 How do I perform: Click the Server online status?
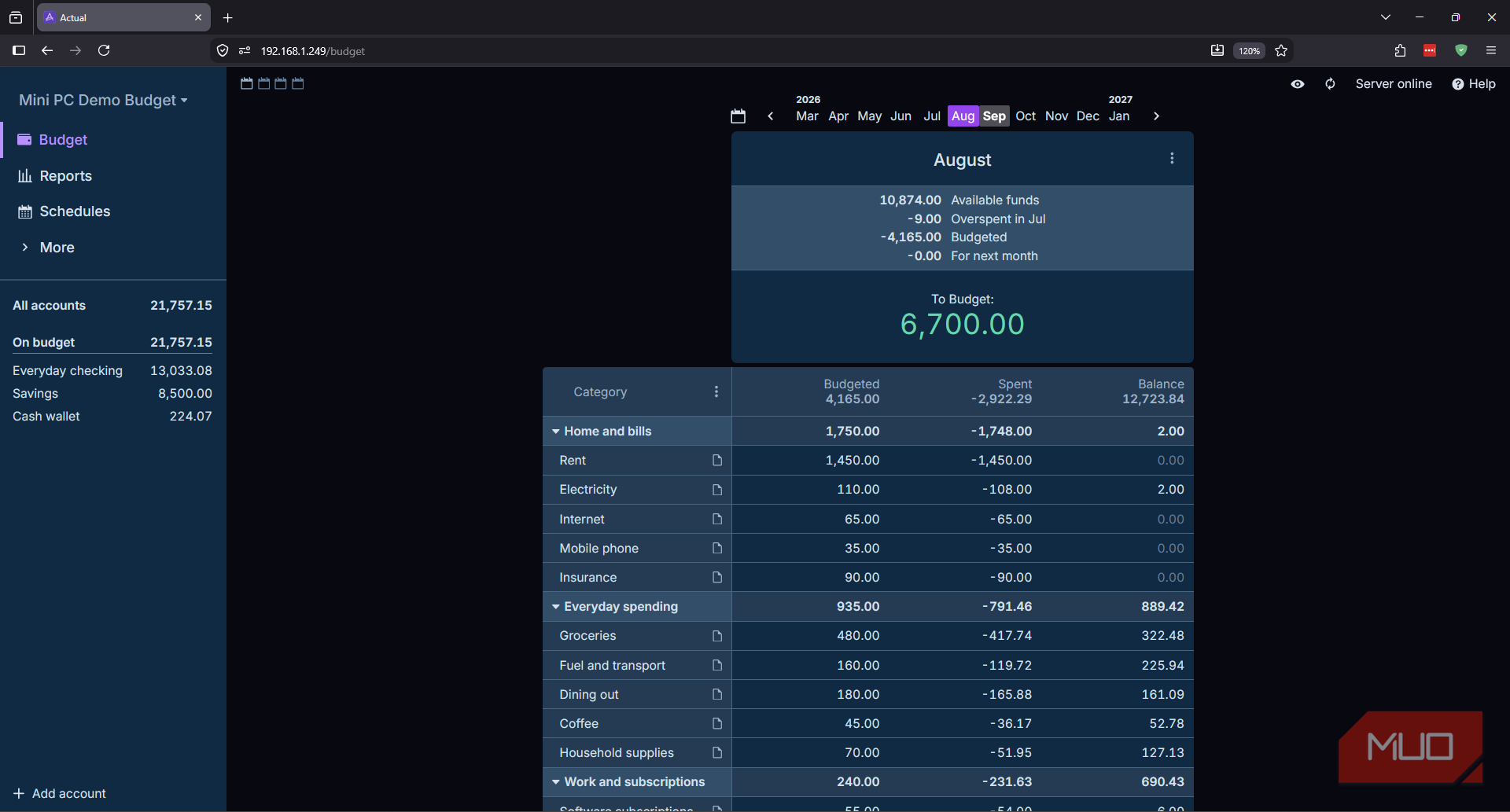(1394, 84)
